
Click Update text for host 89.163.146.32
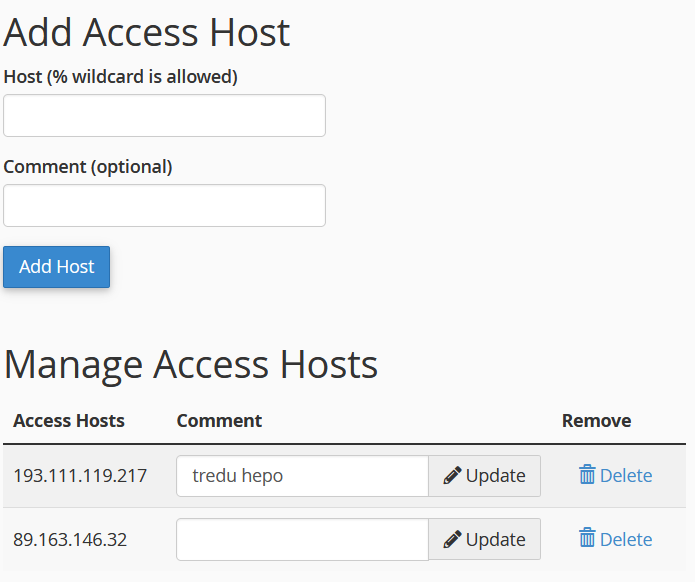click(x=495, y=540)
